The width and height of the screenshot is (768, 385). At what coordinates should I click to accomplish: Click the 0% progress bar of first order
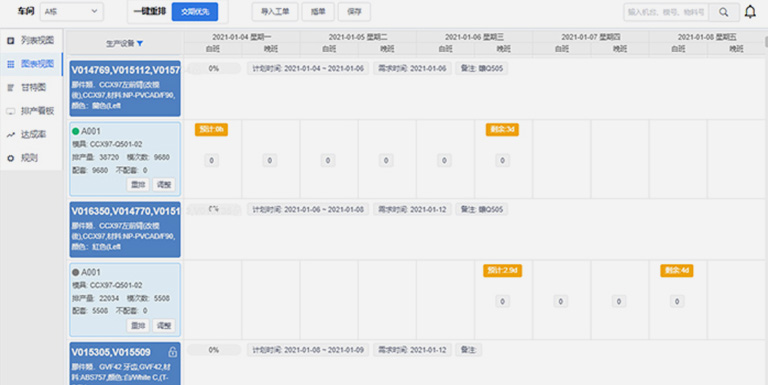(x=214, y=69)
